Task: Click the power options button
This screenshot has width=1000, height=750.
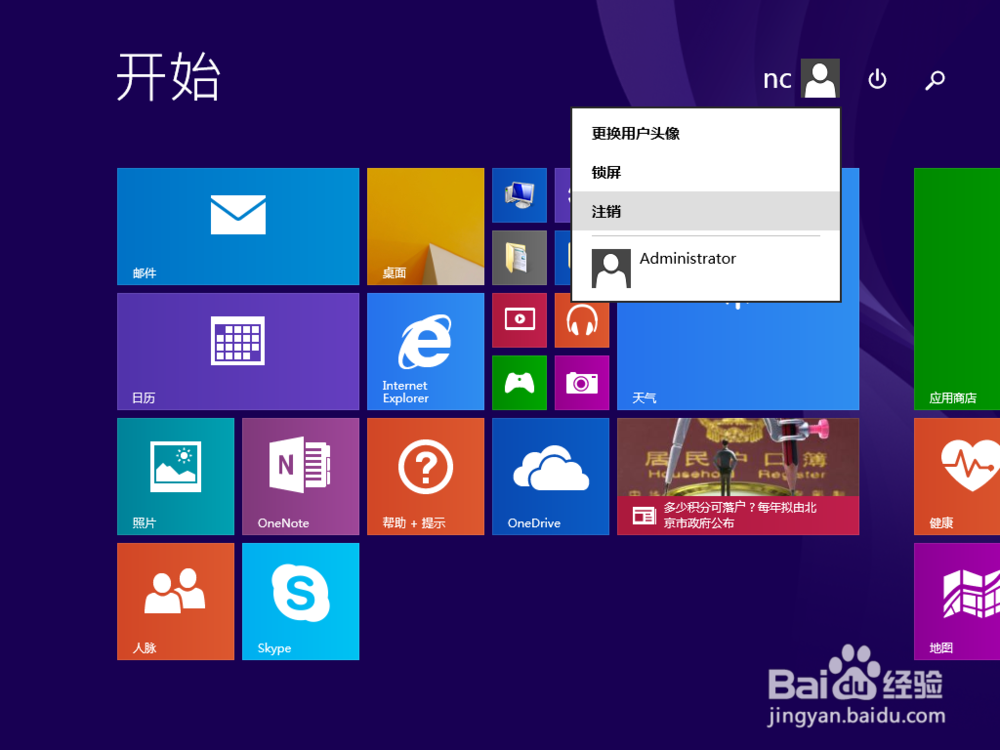Action: [x=878, y=79]
